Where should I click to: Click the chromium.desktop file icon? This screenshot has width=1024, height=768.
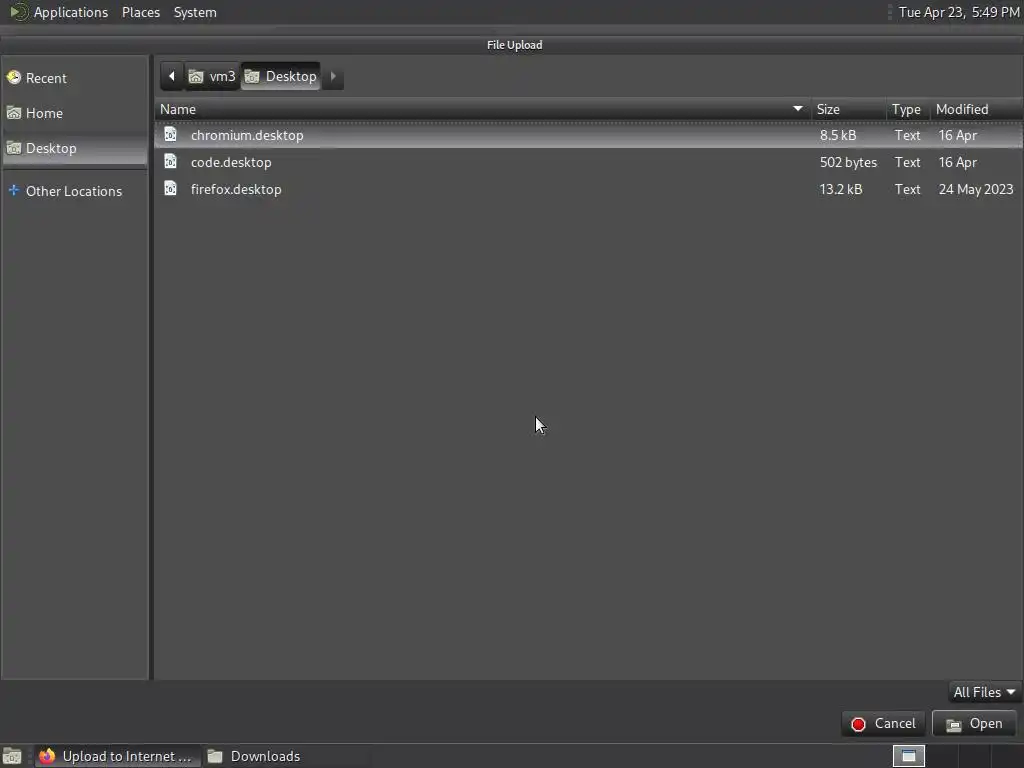click(170, 135)
